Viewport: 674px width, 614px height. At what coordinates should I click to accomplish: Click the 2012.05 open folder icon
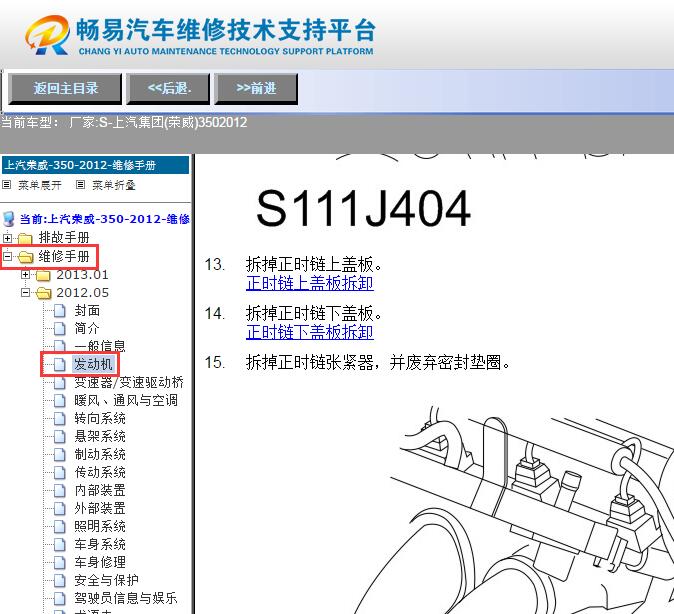(44, 293)
